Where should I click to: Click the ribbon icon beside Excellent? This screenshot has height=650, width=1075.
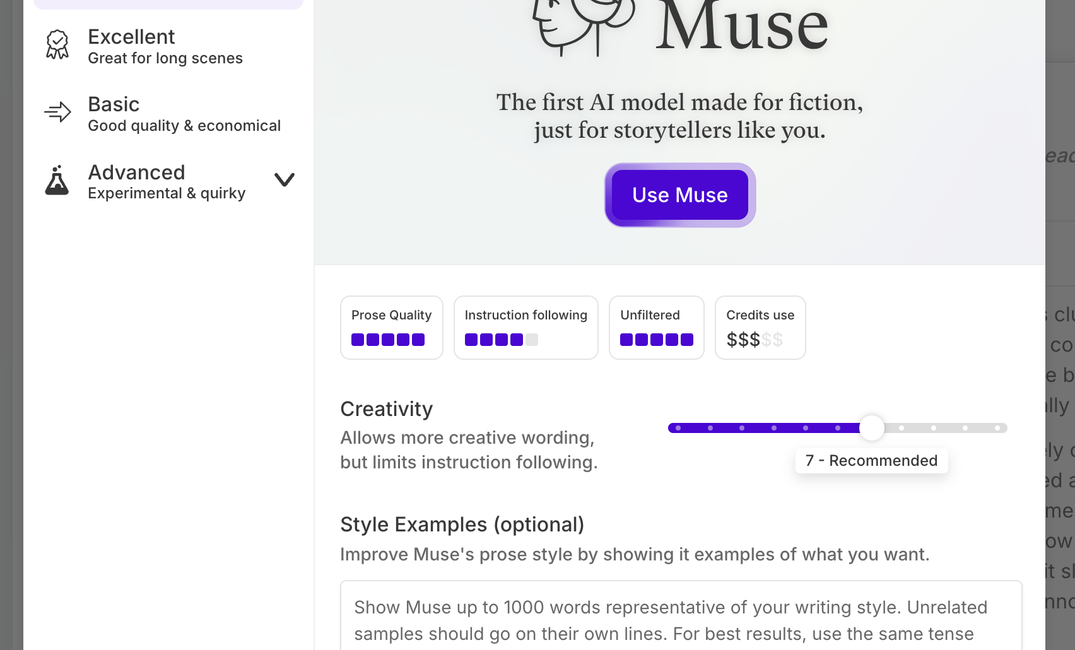(x=57, y=44)
